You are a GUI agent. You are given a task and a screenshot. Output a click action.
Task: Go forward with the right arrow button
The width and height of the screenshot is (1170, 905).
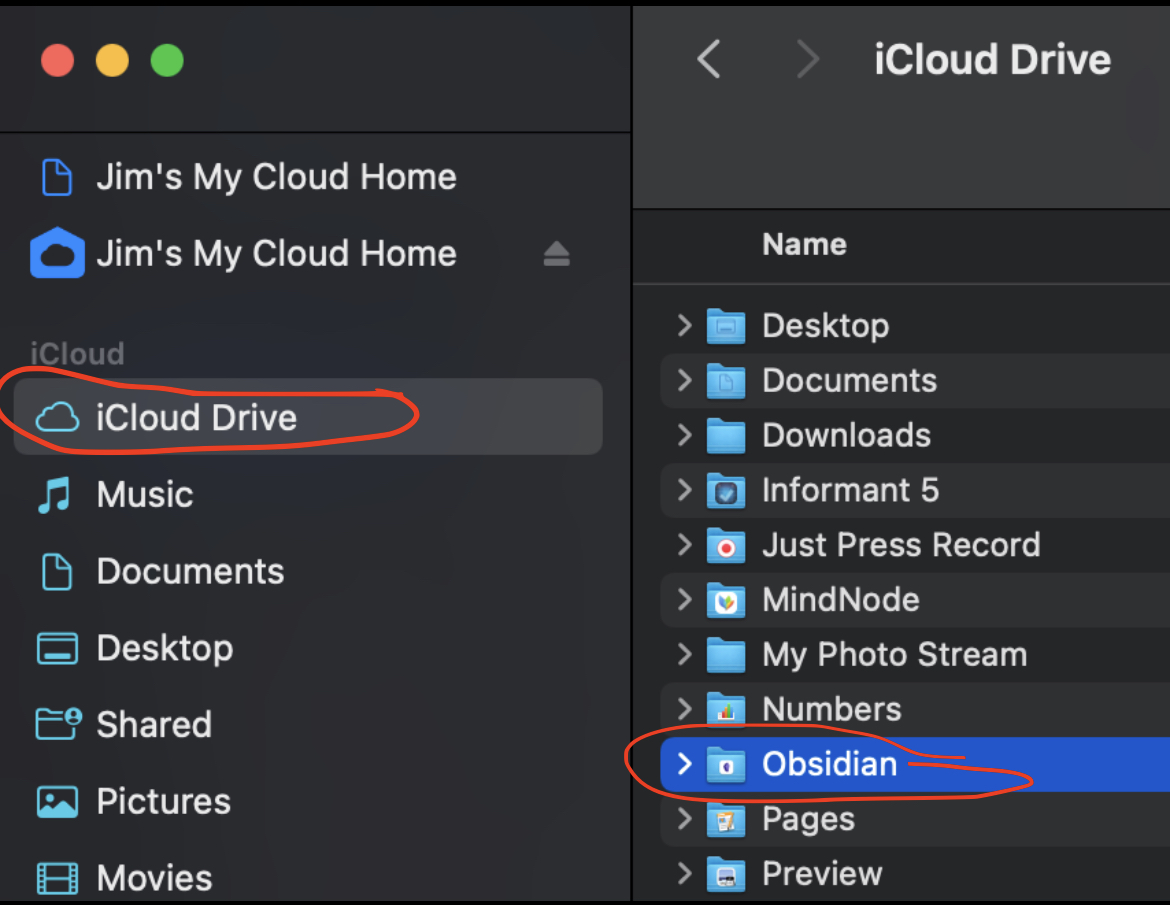[x=808, y=59]
